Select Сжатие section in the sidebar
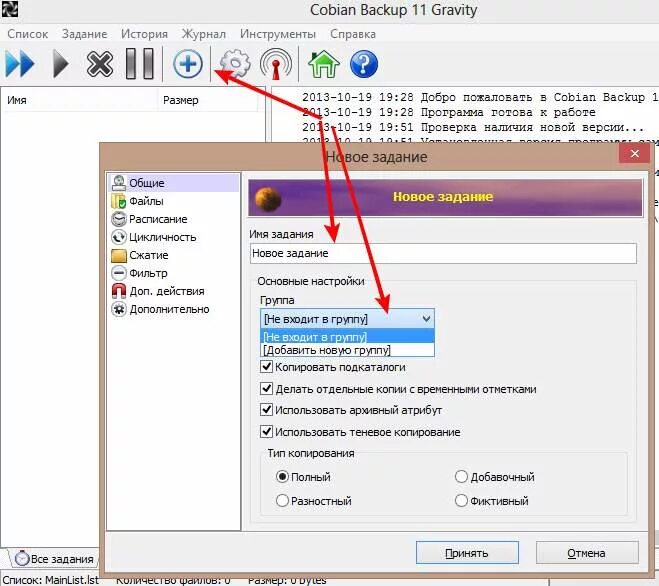Image resolution: width=659 pixels, height=586 pixels. [174, 255]
